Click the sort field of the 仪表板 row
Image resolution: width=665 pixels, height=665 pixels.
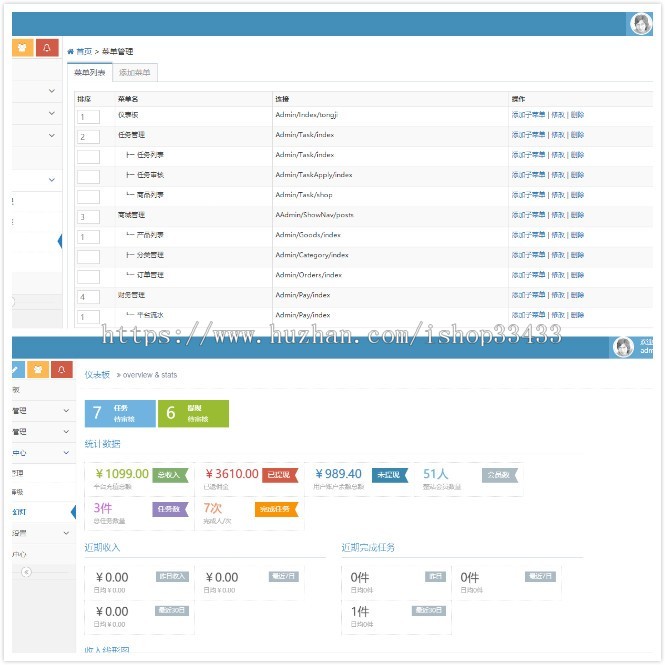(x=88, y=117)
